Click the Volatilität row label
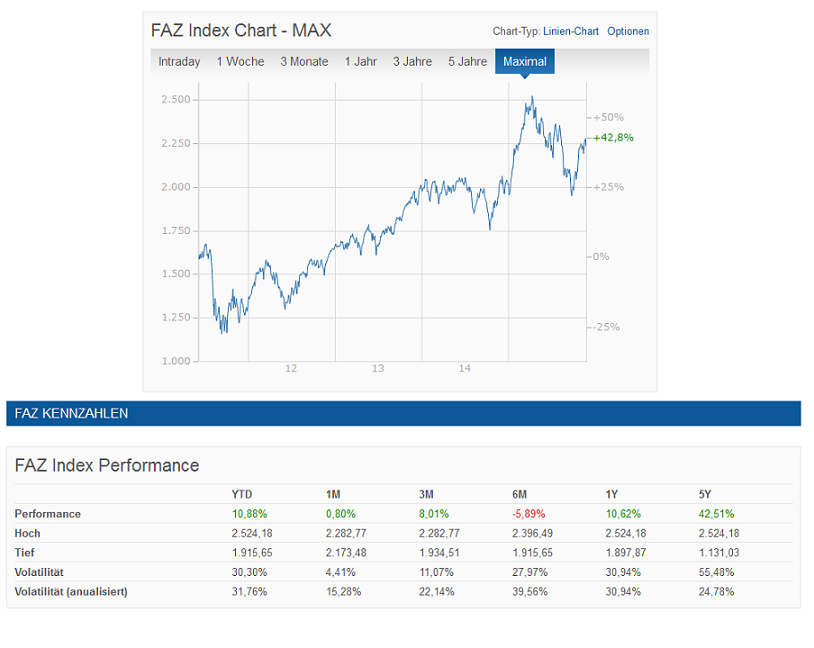This screenshot has width=814, height=648. (x=39, y=572)
